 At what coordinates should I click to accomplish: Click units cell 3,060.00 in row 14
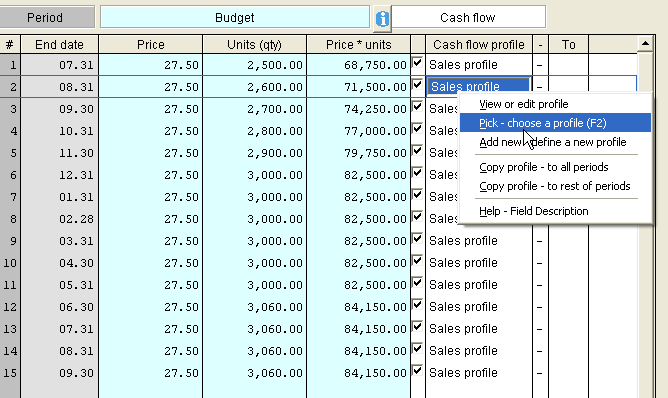(254, 351)
